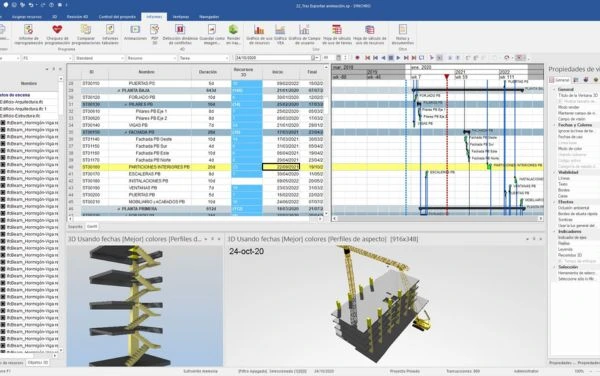Click the Inicio column header
This screenshot has width=600, height=376.
[278, 72]
